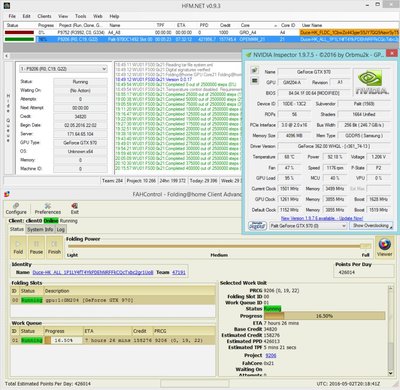Click the Configure icon in FAHControl toolbar
The image size is (400, 390).
coord(16,209)
